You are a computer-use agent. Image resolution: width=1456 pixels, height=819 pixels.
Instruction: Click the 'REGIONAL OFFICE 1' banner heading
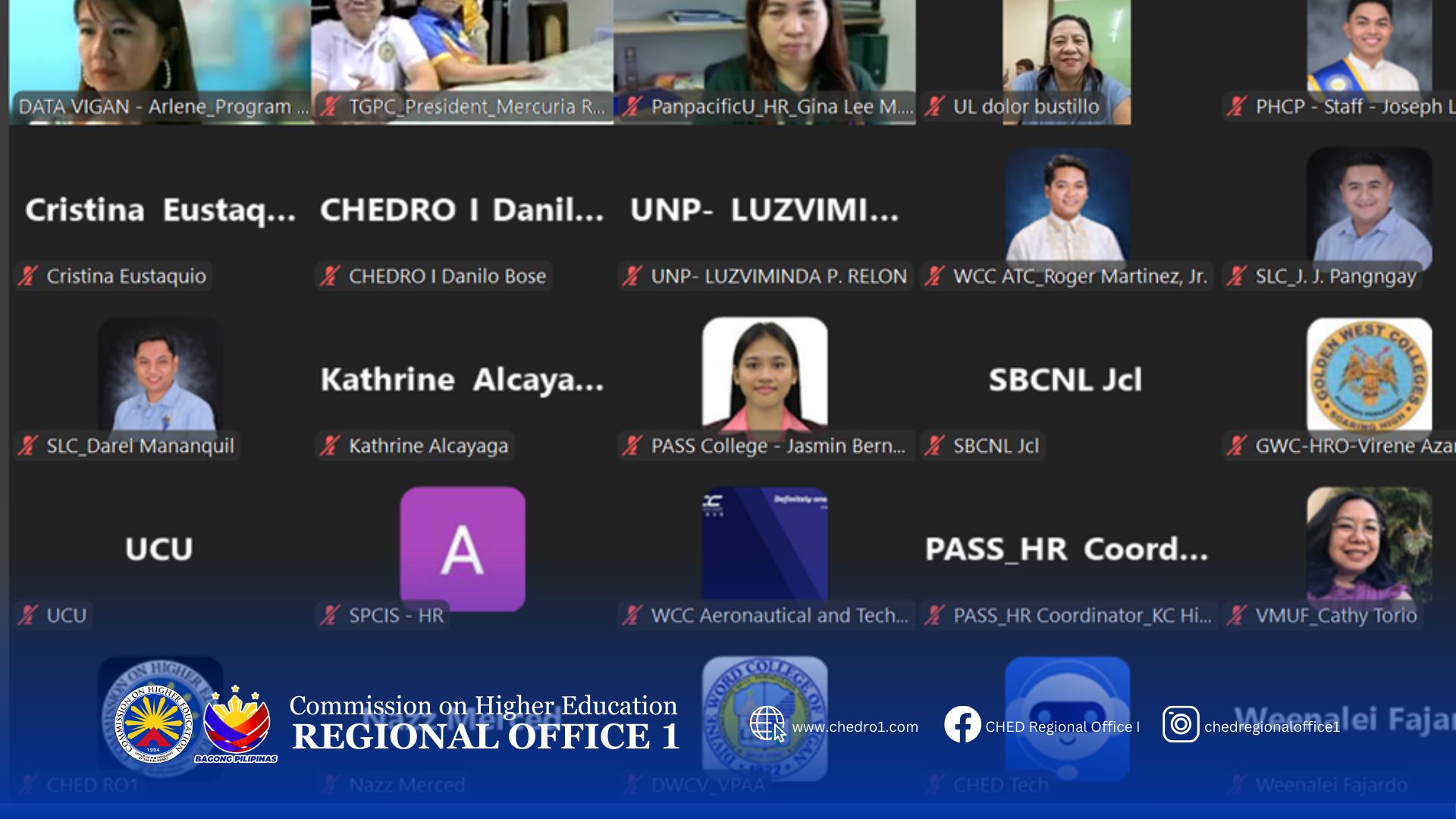pyautogui.click(x=485, y=737)
